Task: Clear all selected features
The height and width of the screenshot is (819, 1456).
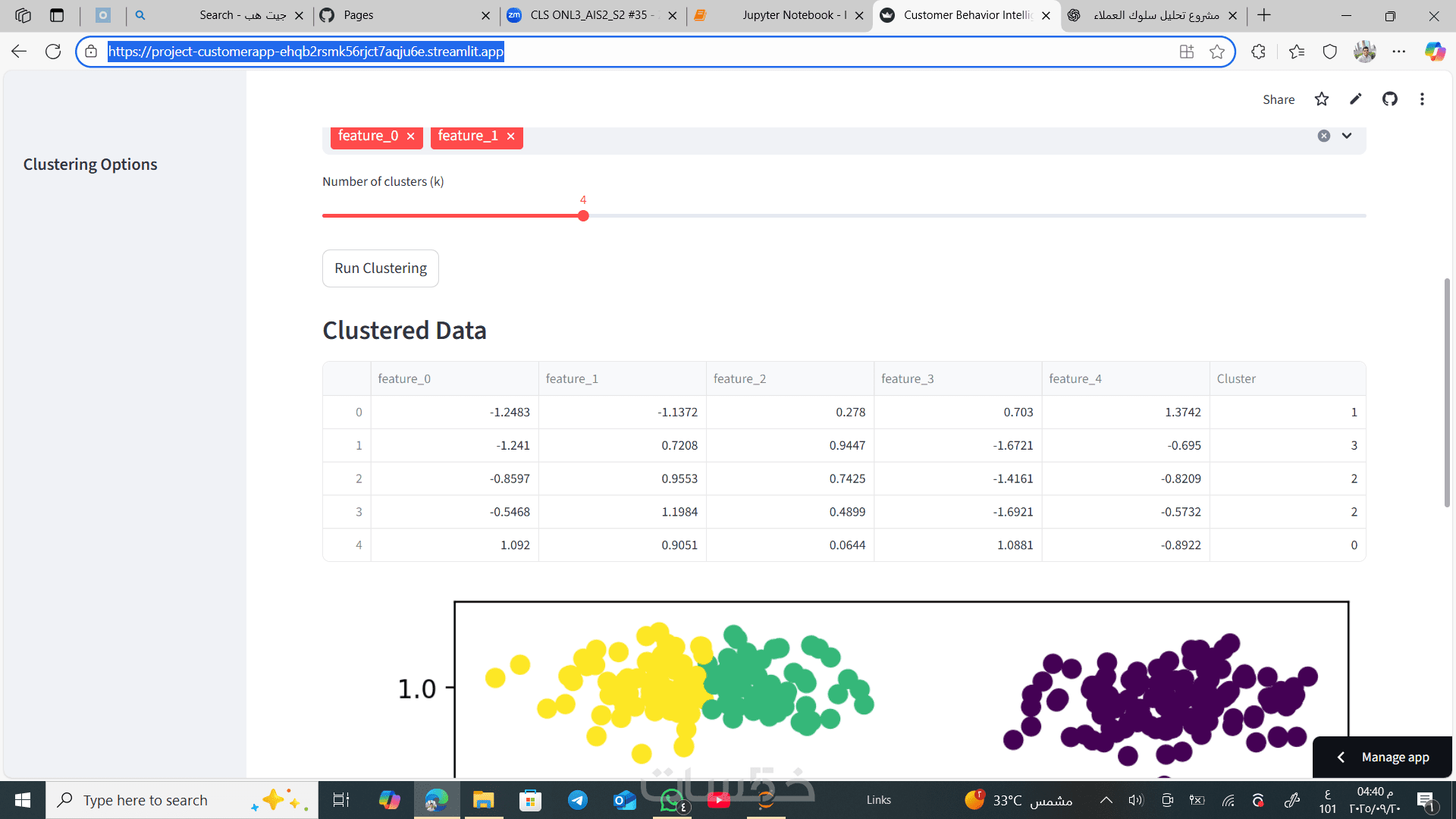Action: [x=1323, y=136]
